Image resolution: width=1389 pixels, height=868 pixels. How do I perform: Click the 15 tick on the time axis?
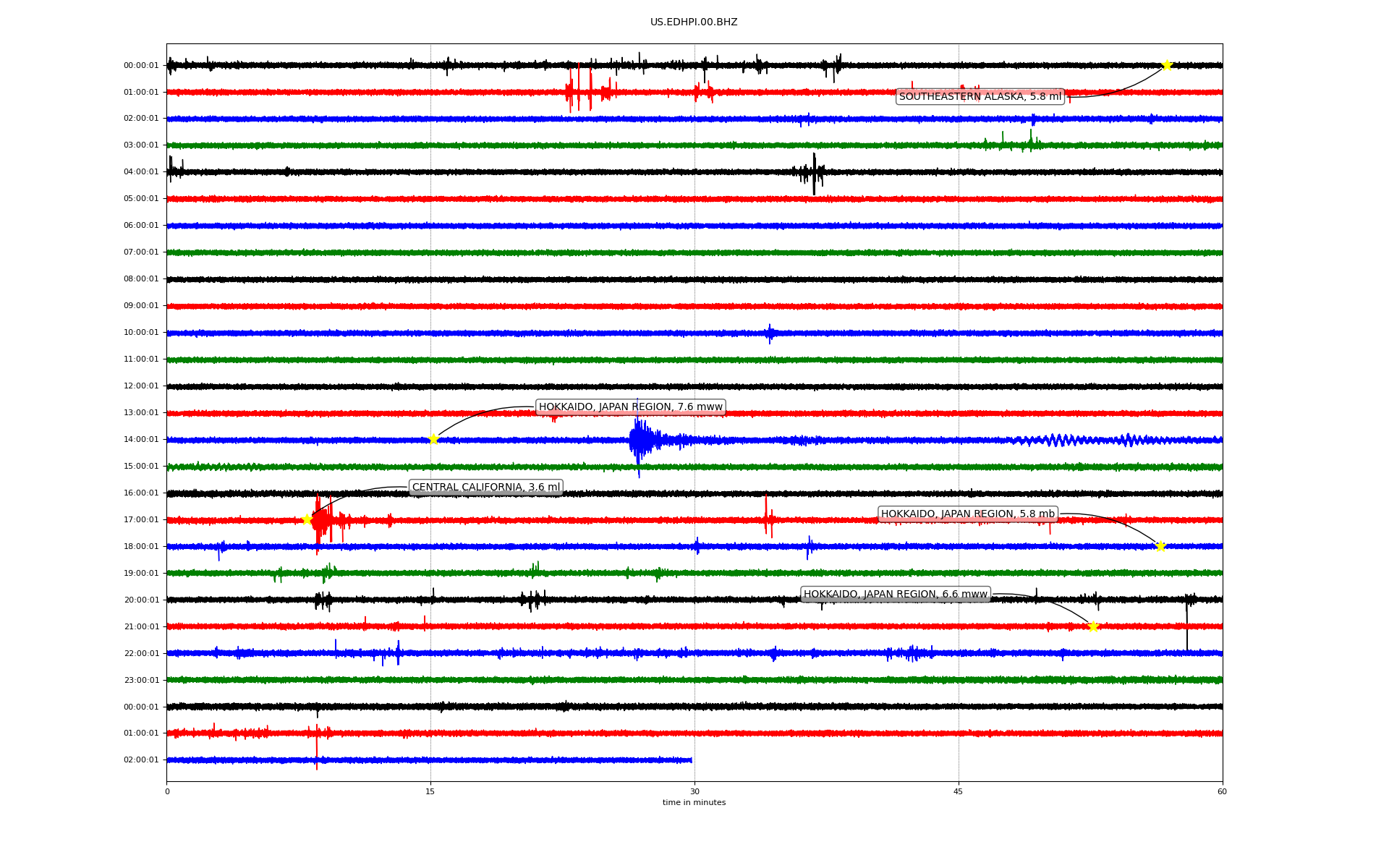[x=430, y=791]
